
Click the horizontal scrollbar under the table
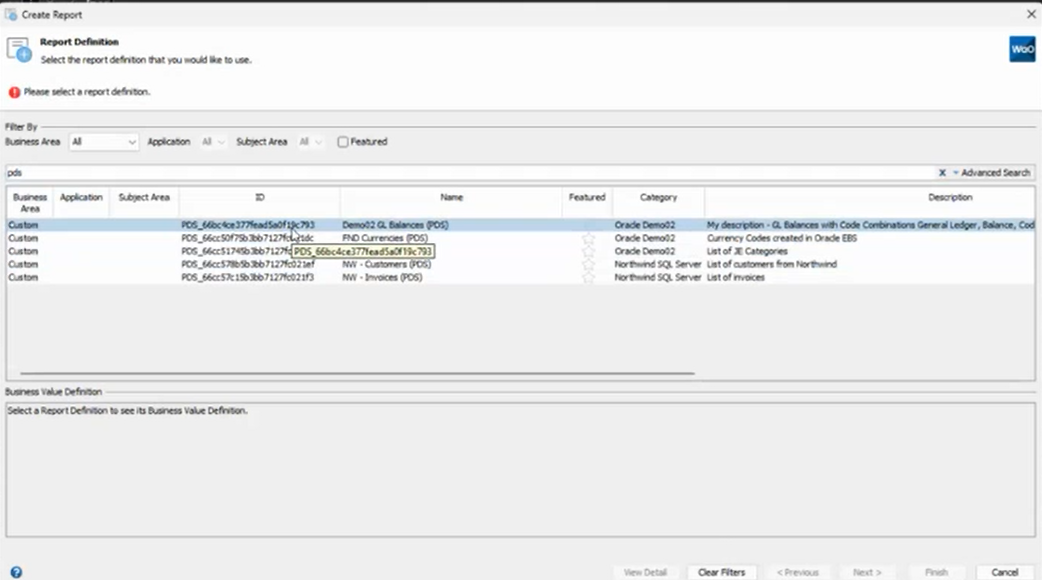(x=357, y=373)
